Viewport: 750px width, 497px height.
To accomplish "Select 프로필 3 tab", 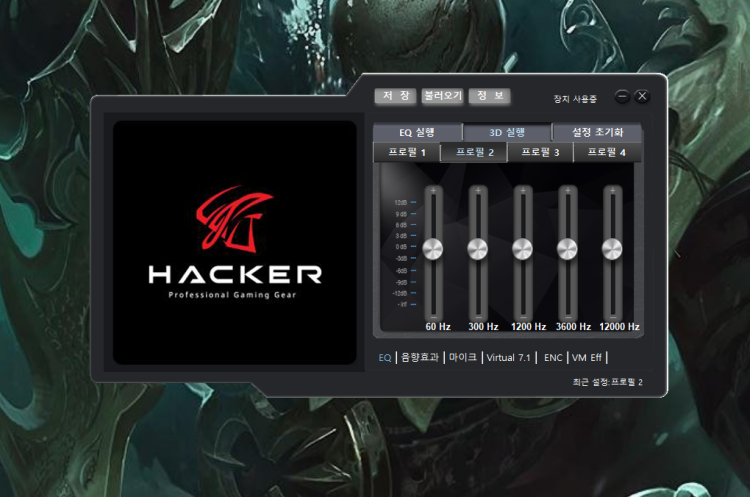I will tap(540, 153).
